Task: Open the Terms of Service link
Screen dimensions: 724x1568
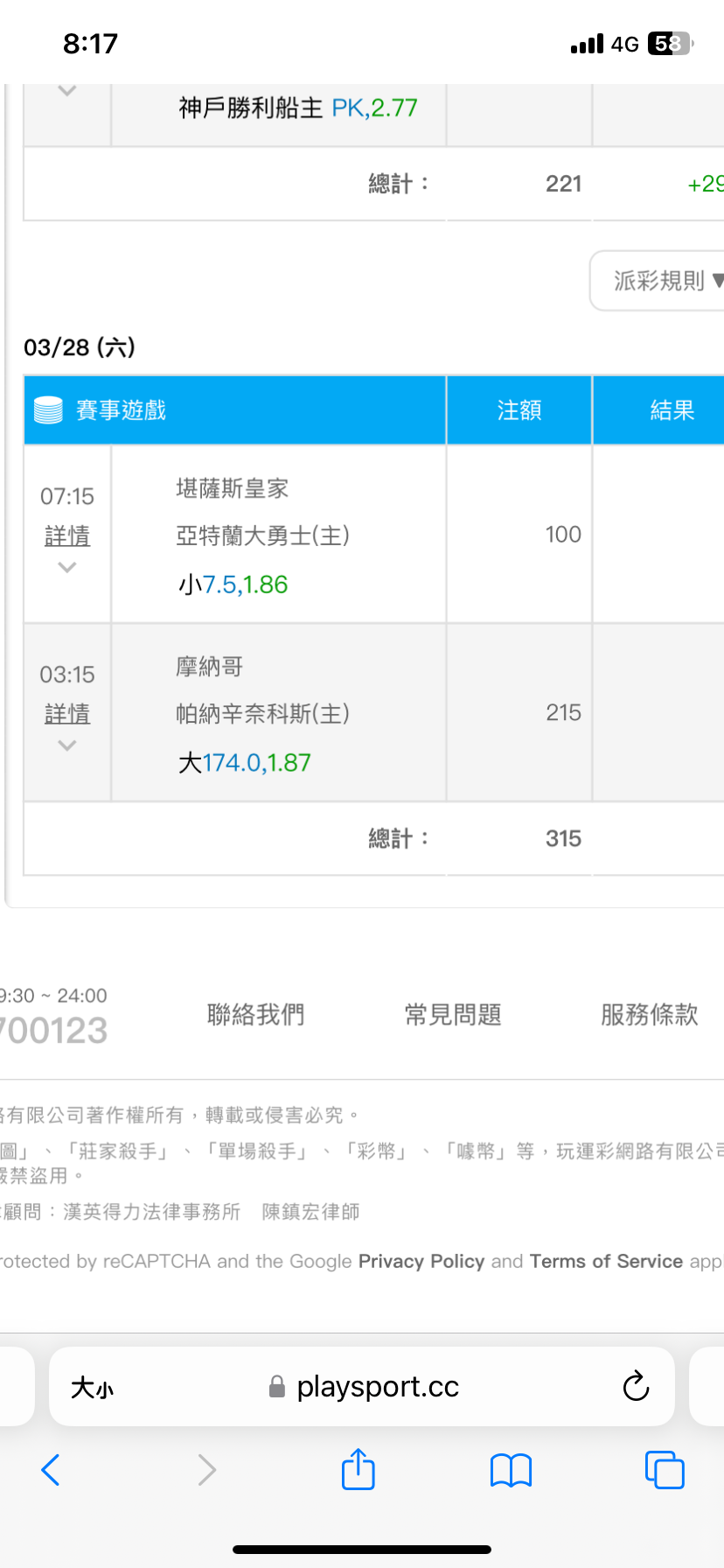Action: (x=606, y=1261)
